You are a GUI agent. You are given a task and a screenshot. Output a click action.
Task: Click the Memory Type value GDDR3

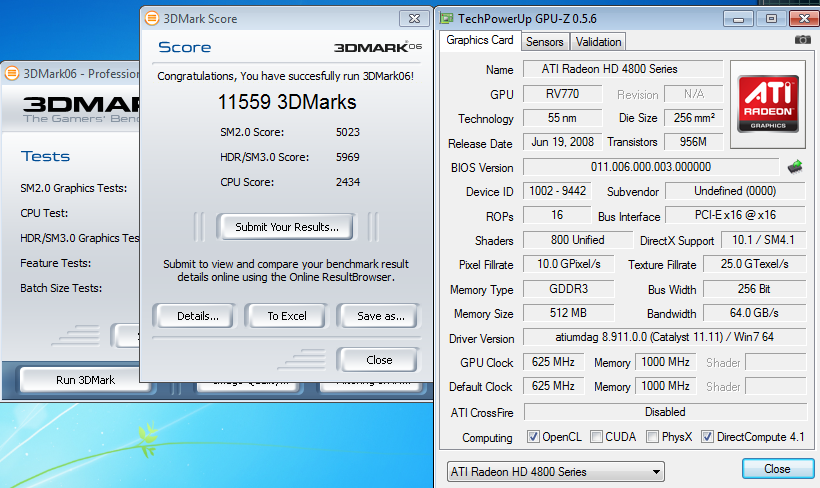(x=568, y=289)
